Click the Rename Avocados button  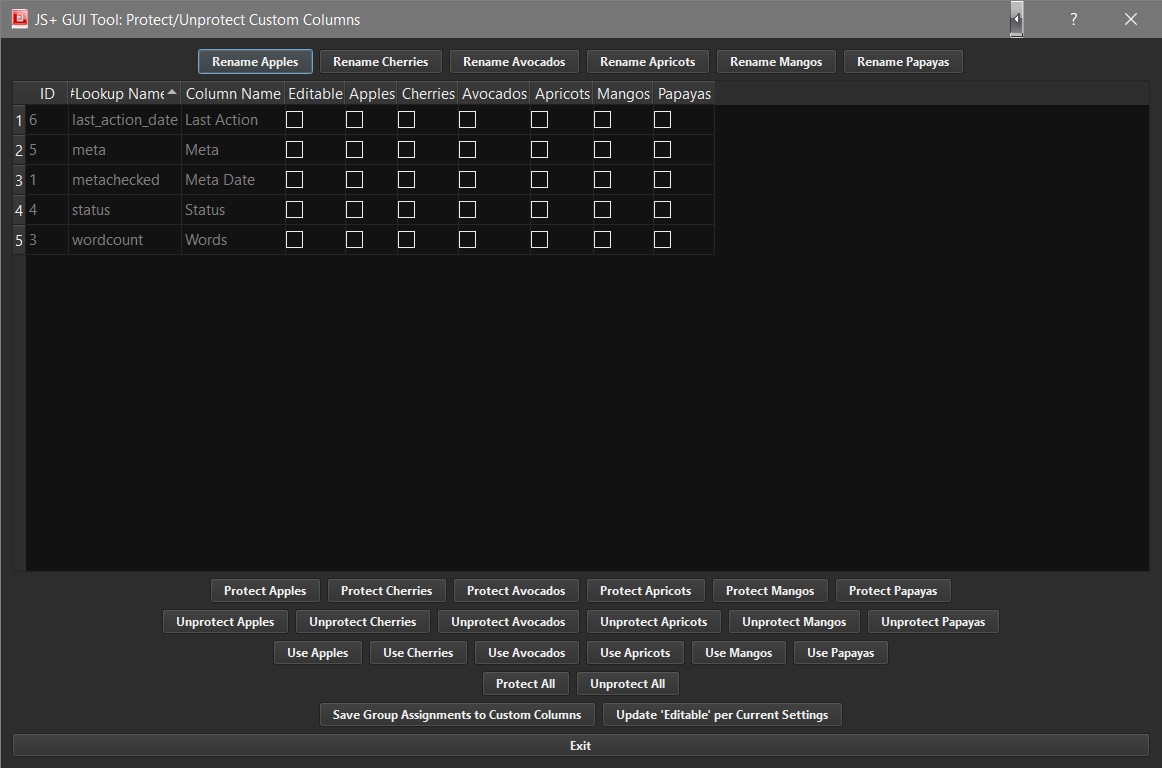pyautogui.click(x=514, y=62)
